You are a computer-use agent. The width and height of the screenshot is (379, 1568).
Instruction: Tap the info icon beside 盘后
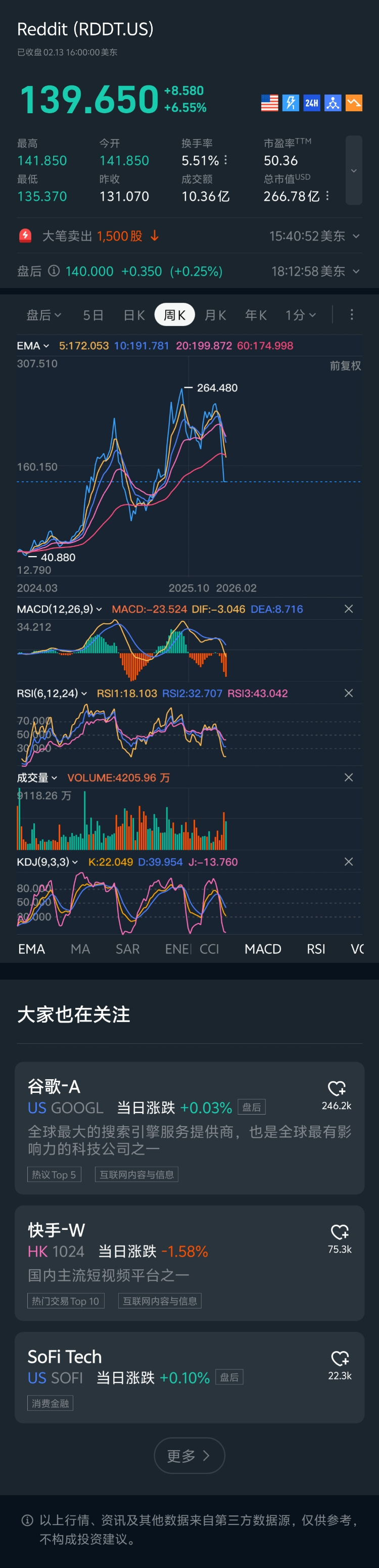coord(54,271)
